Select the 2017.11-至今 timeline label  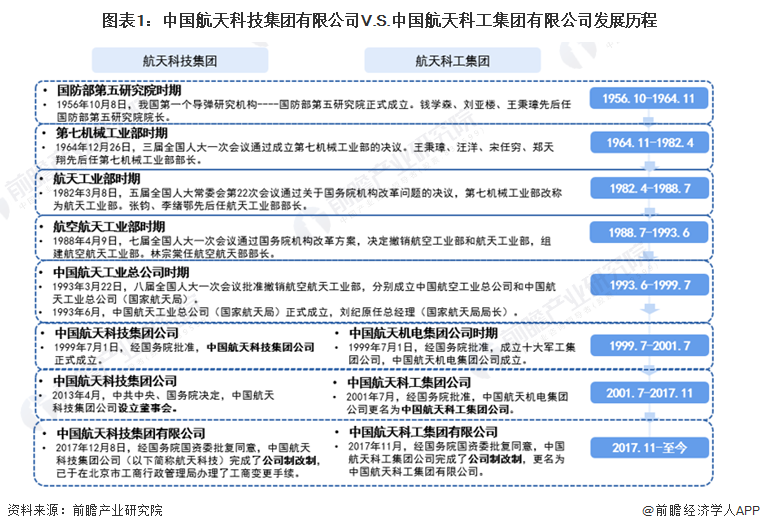[x=649, y=448]
